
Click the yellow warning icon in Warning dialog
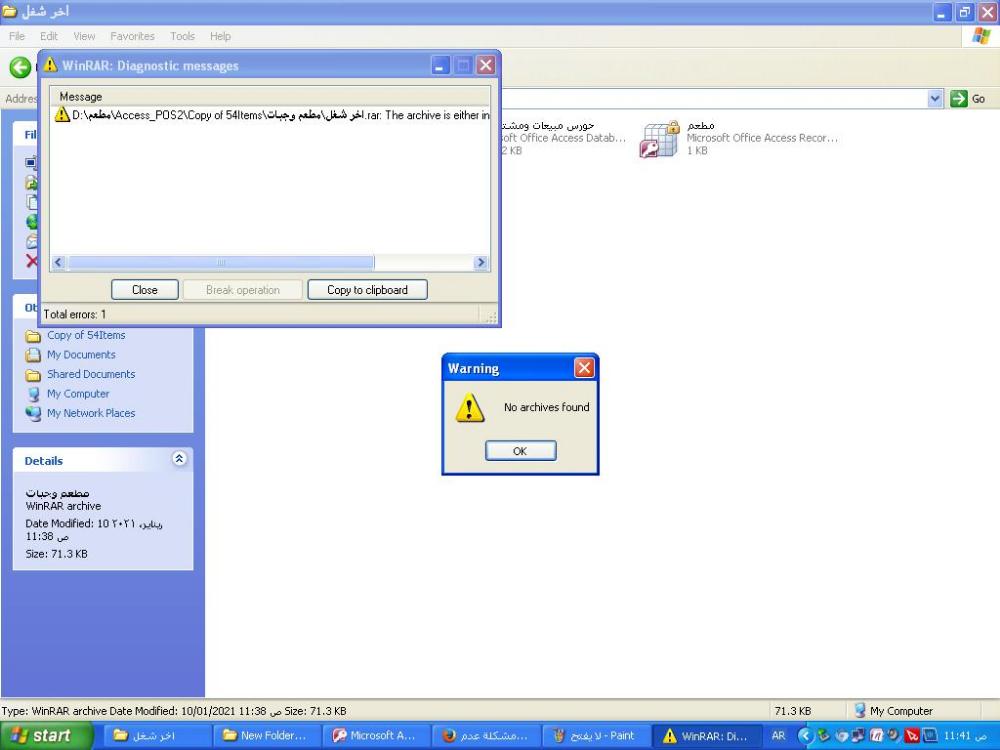point(469,408)
